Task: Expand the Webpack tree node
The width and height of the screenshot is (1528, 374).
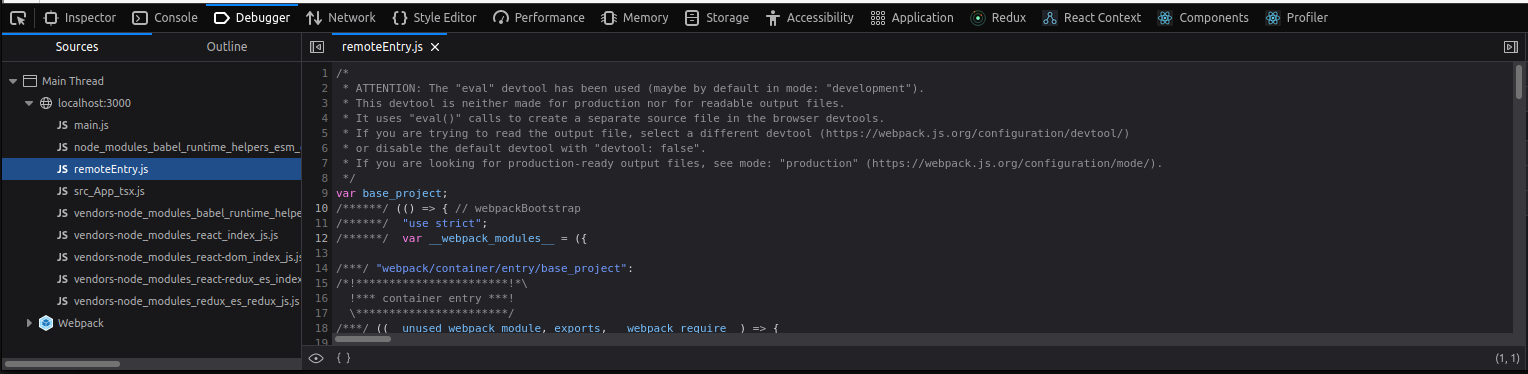Action: click(29, 323)
